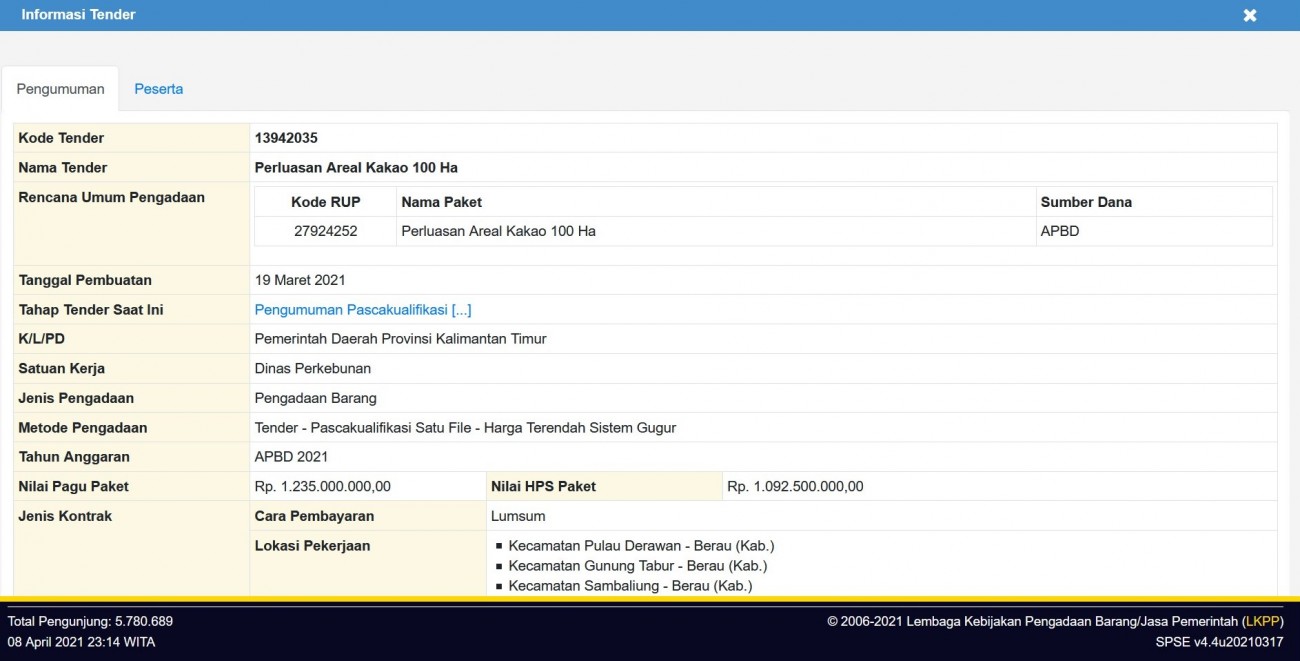Click Pemerintah Daerah Provinsi Kalimantan Timur text

pyautogui.click(x=400, y=339)
